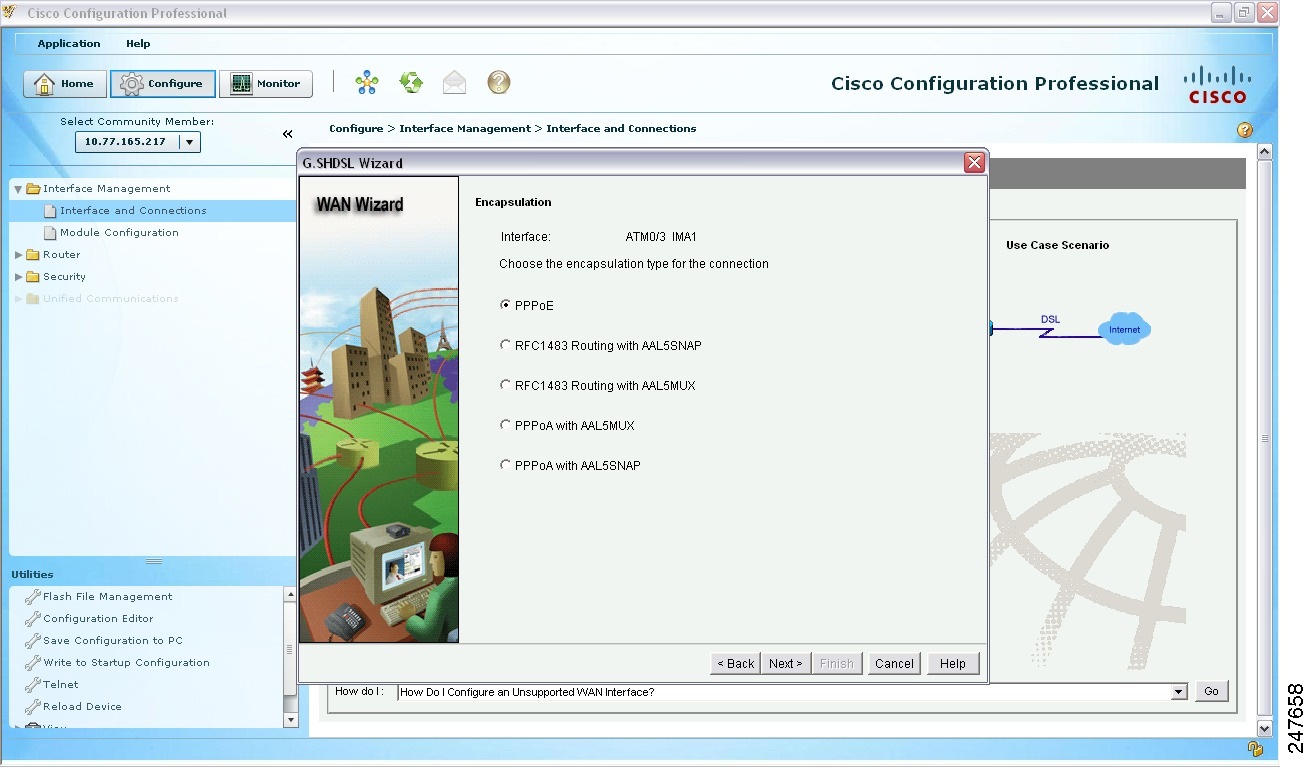This screenshot has width=1306, height=768.
Task: Cancel the G.SHDSL Wizard
Action: pos(894,663)
